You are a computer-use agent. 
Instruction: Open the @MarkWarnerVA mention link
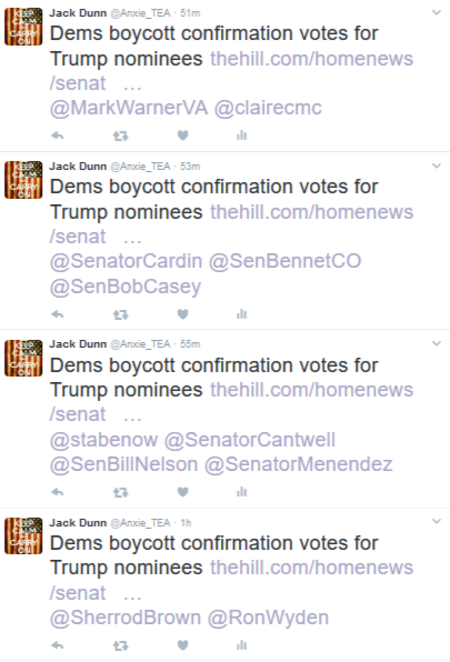click(129, 108)
